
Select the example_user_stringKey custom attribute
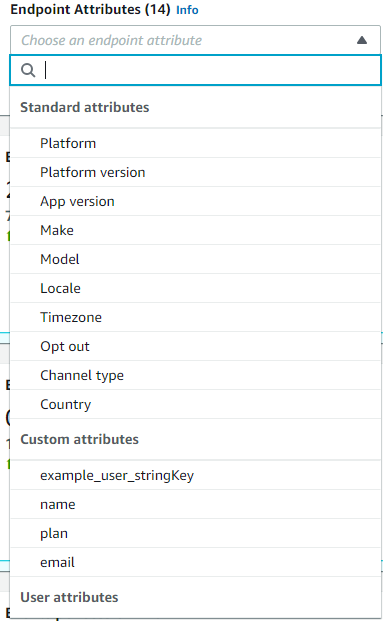coord(195,475)
